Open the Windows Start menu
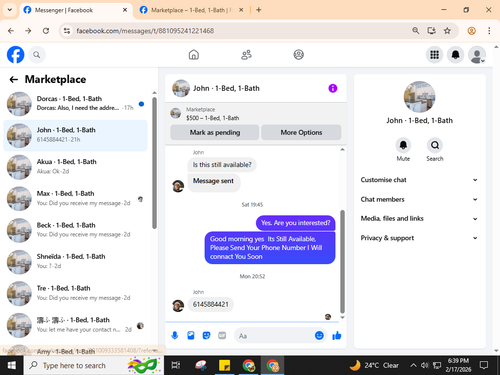This screenshot has width=500, height=375. coord(11,365)
